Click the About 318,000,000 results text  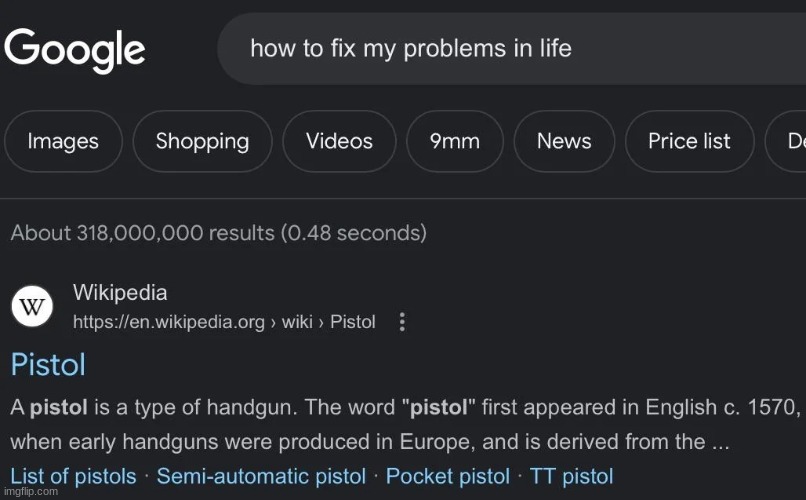click(x=218, y=233)
